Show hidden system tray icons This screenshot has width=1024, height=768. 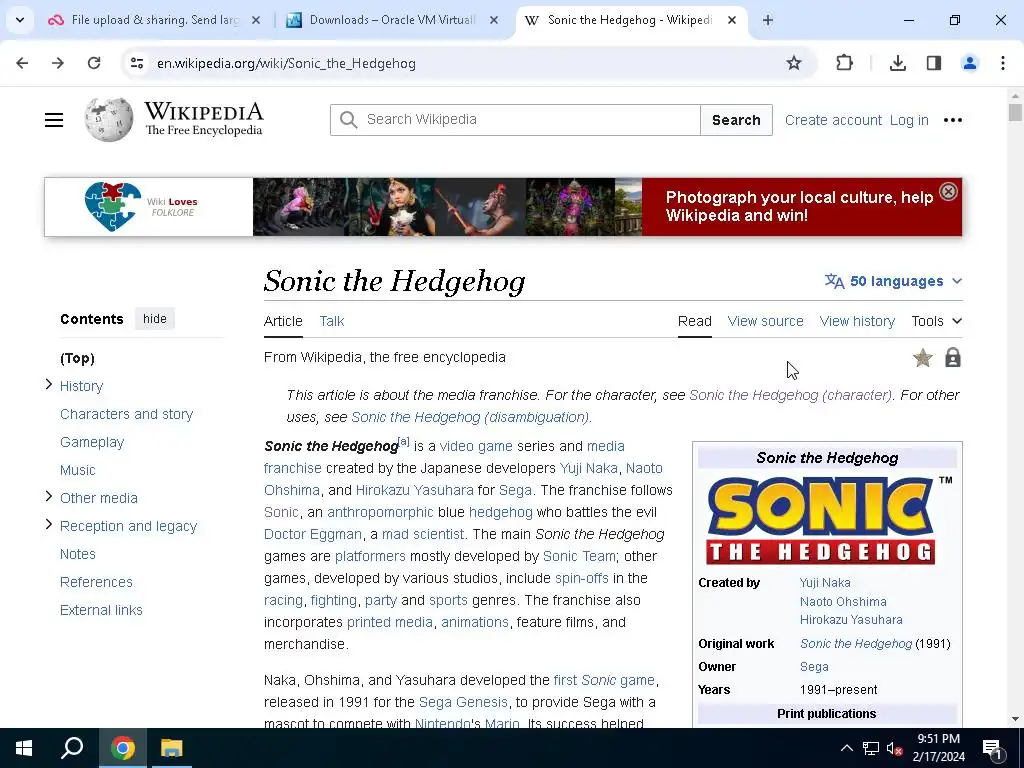pos(846,748)
